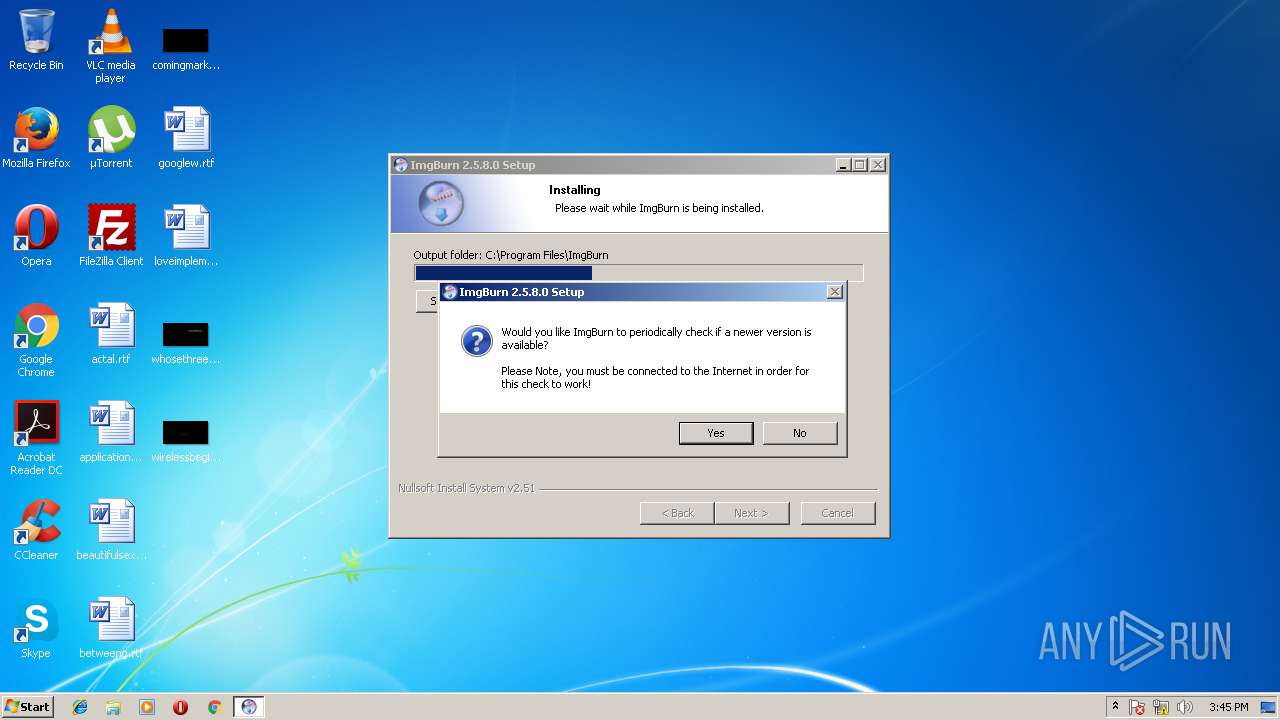This screenshot has width=1280, height=720.
Task: Click the greyed Next button
Action: coord(752,513)
